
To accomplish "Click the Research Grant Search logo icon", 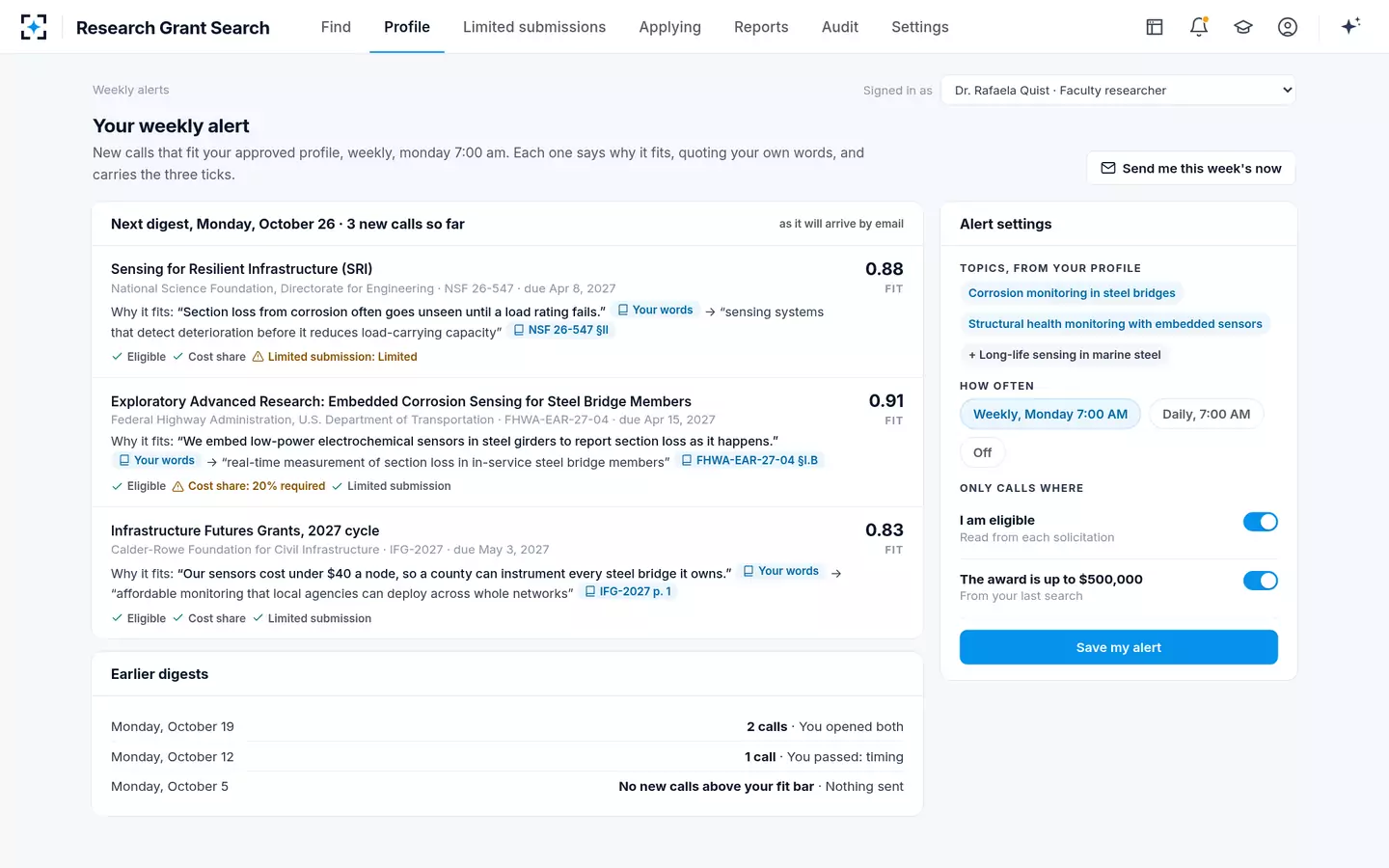I will (x=34, y=27).
